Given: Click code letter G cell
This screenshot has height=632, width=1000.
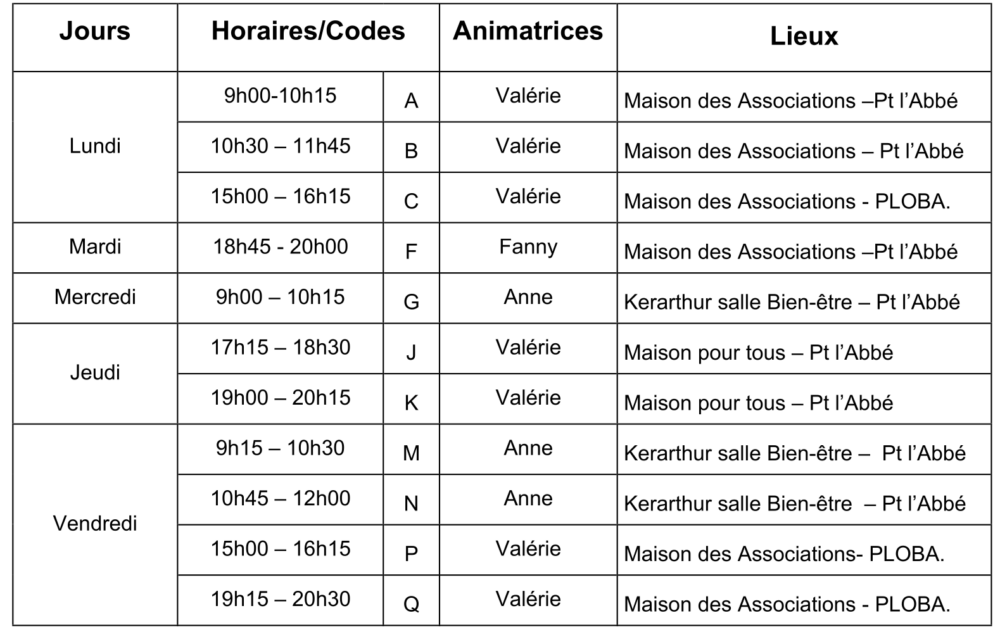Looking at the screenshot, I should point(411,298).
